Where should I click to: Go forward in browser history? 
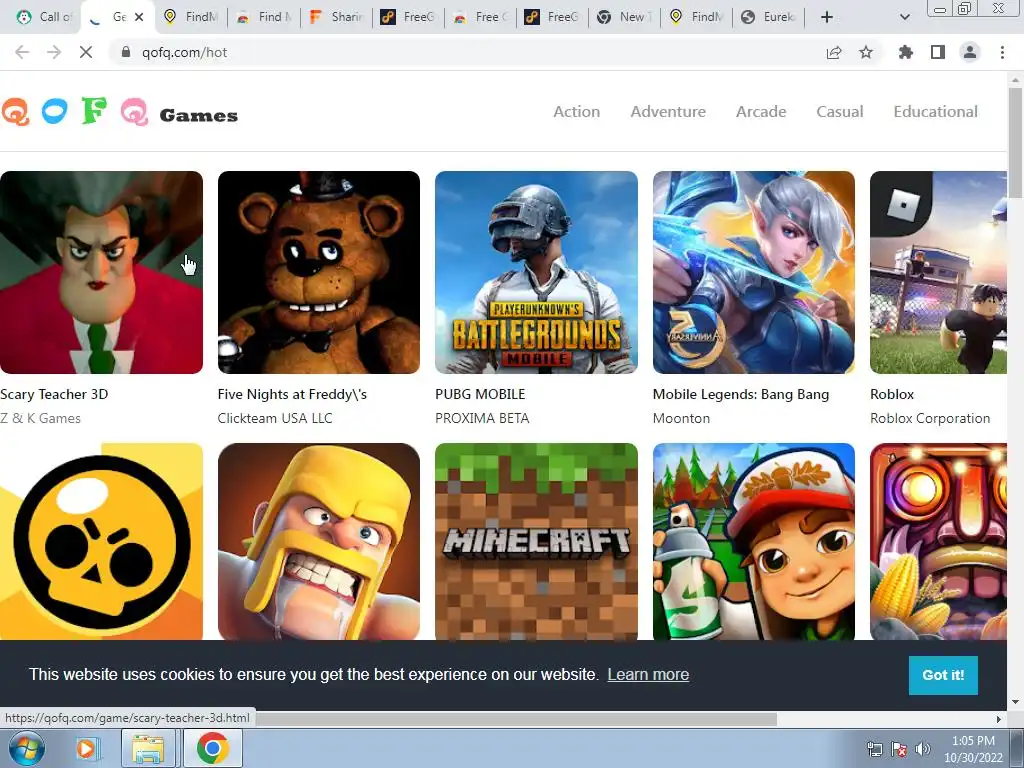pyautogui.click(x=54, y=52)
